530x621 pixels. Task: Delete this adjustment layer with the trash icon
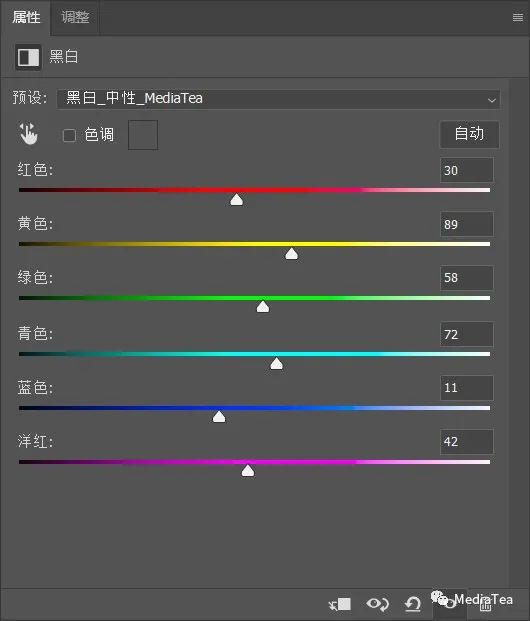click(x=486, y=605)
